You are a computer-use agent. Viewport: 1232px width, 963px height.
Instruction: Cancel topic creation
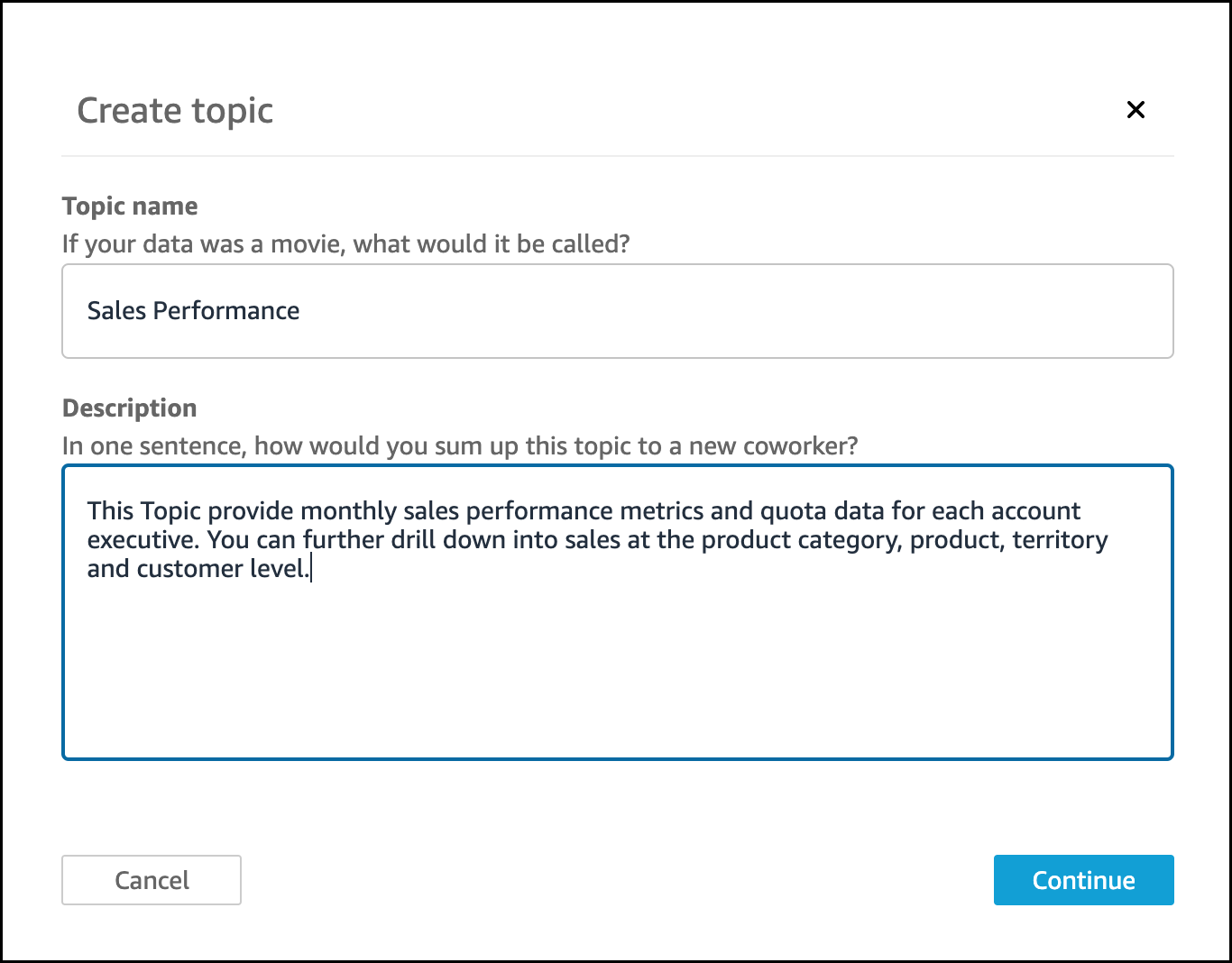152,880
